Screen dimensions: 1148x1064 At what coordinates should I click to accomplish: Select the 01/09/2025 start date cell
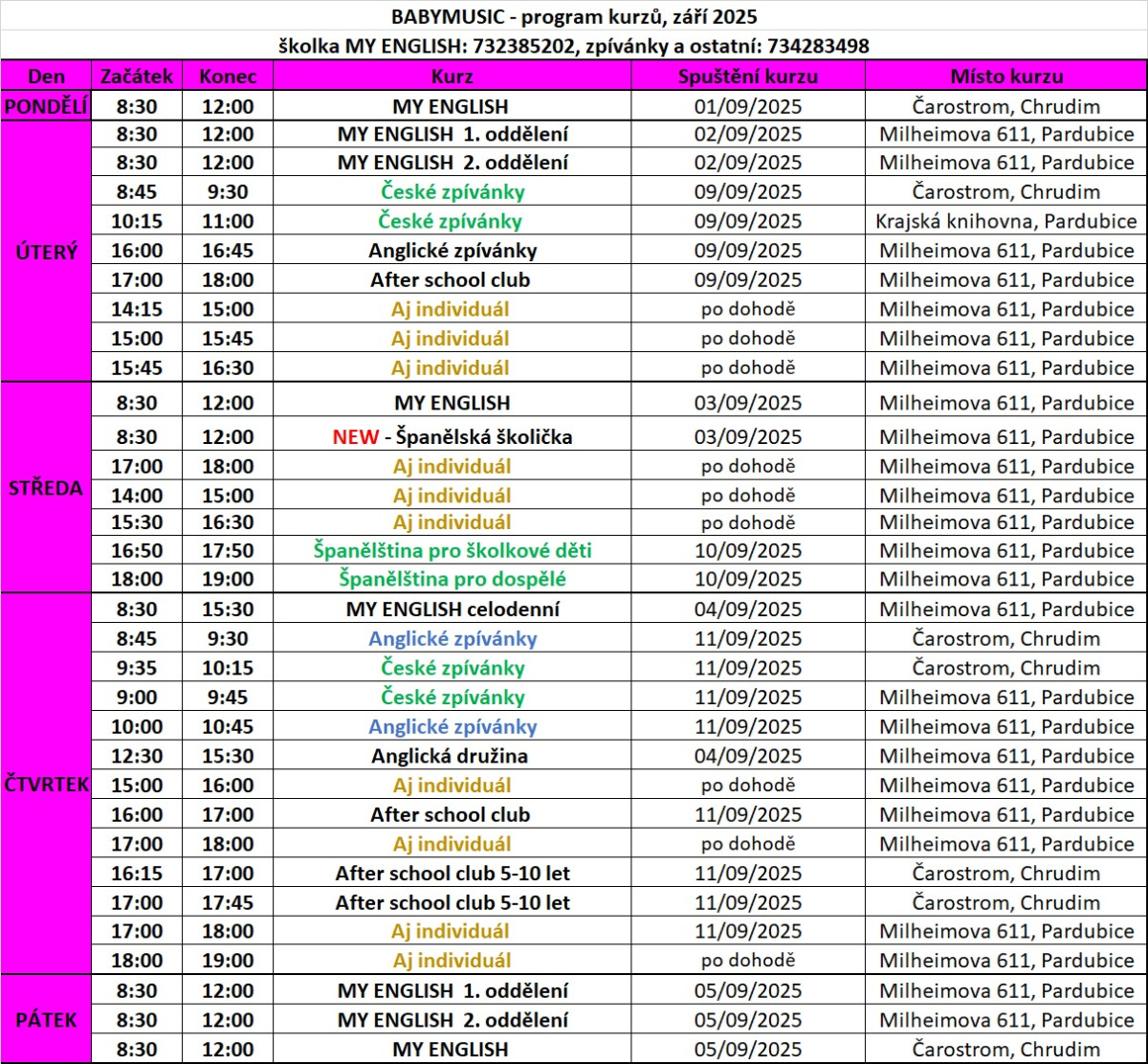(x=747, y=106)
